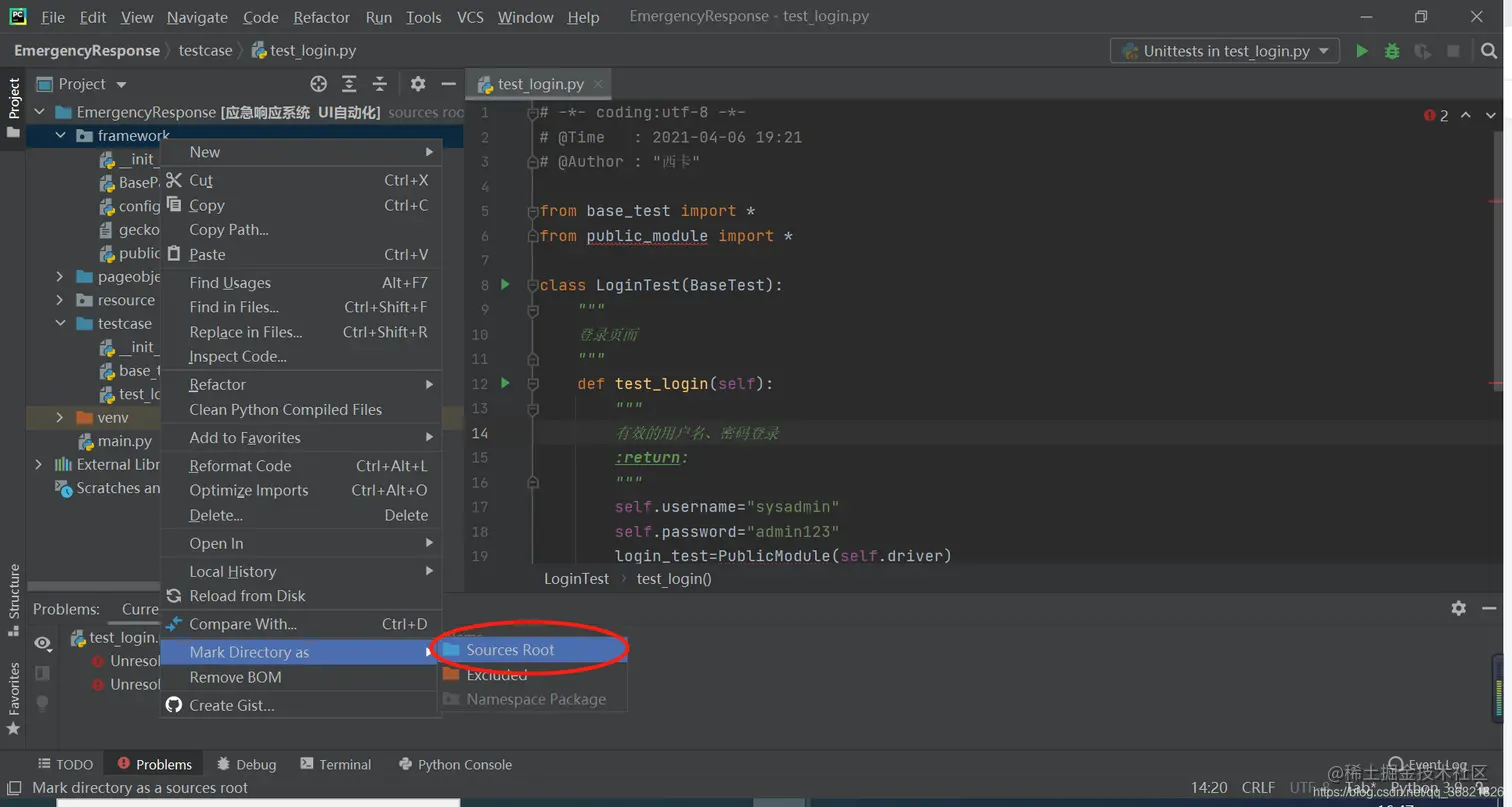Expand the resource folder
This screenshot has height=807, width=1512.
point(60,300)
